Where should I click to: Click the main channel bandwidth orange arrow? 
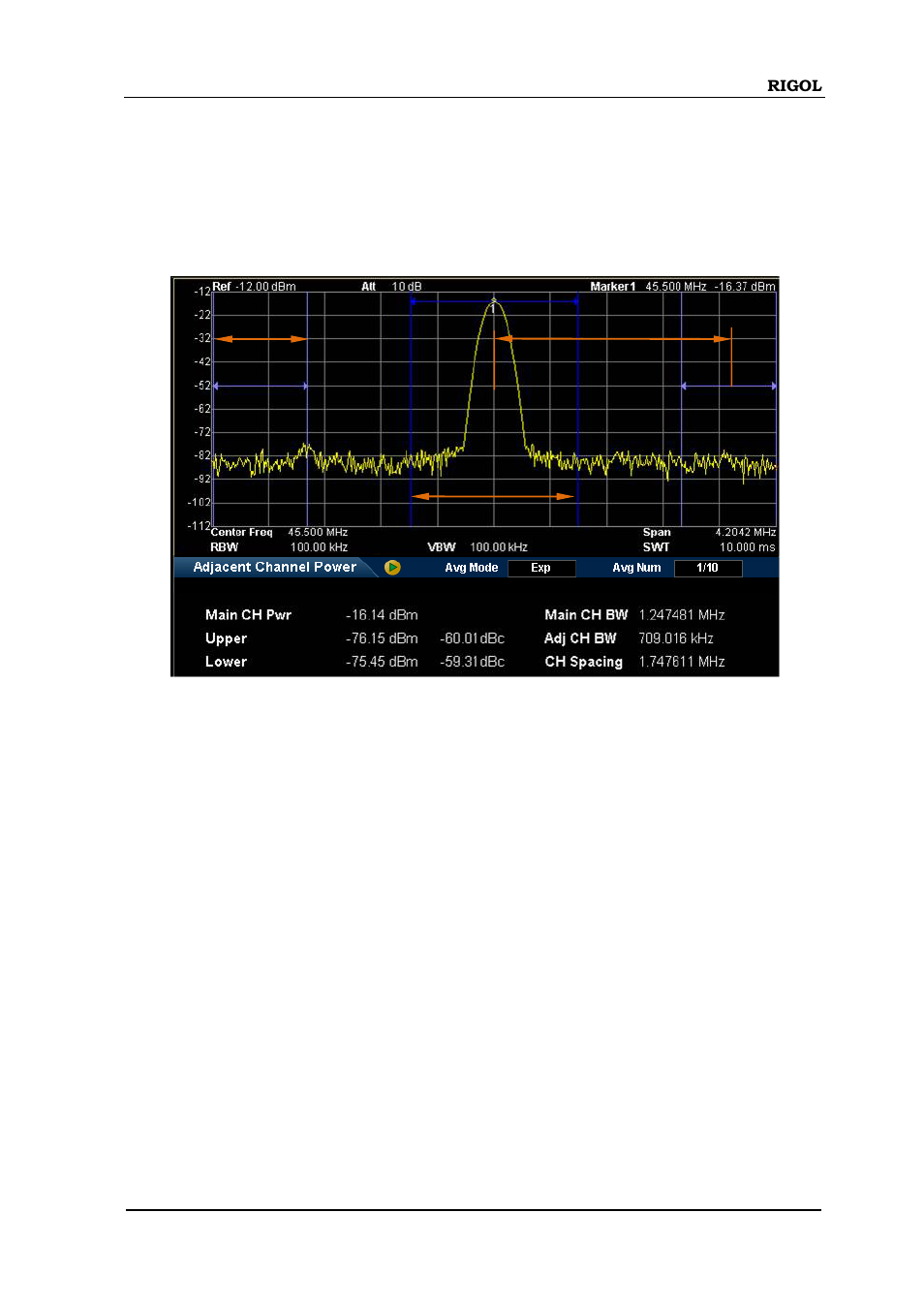[493, 496]
